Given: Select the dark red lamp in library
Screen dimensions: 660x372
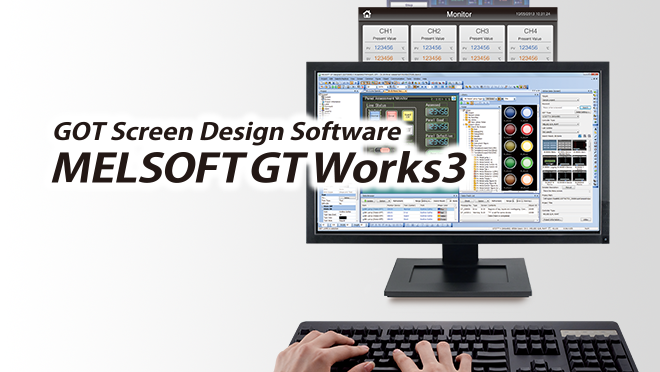Looking at the screenshot, I should tap(510, 130).
